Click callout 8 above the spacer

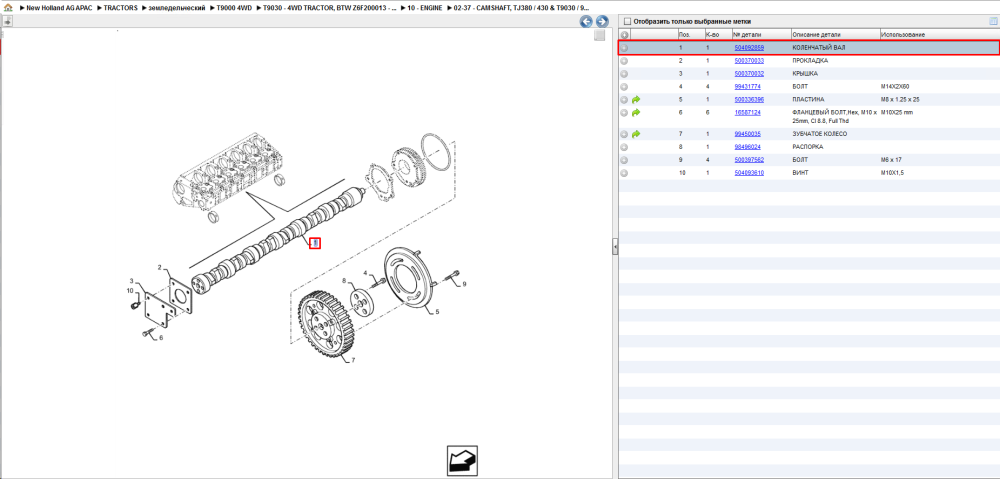343,281
